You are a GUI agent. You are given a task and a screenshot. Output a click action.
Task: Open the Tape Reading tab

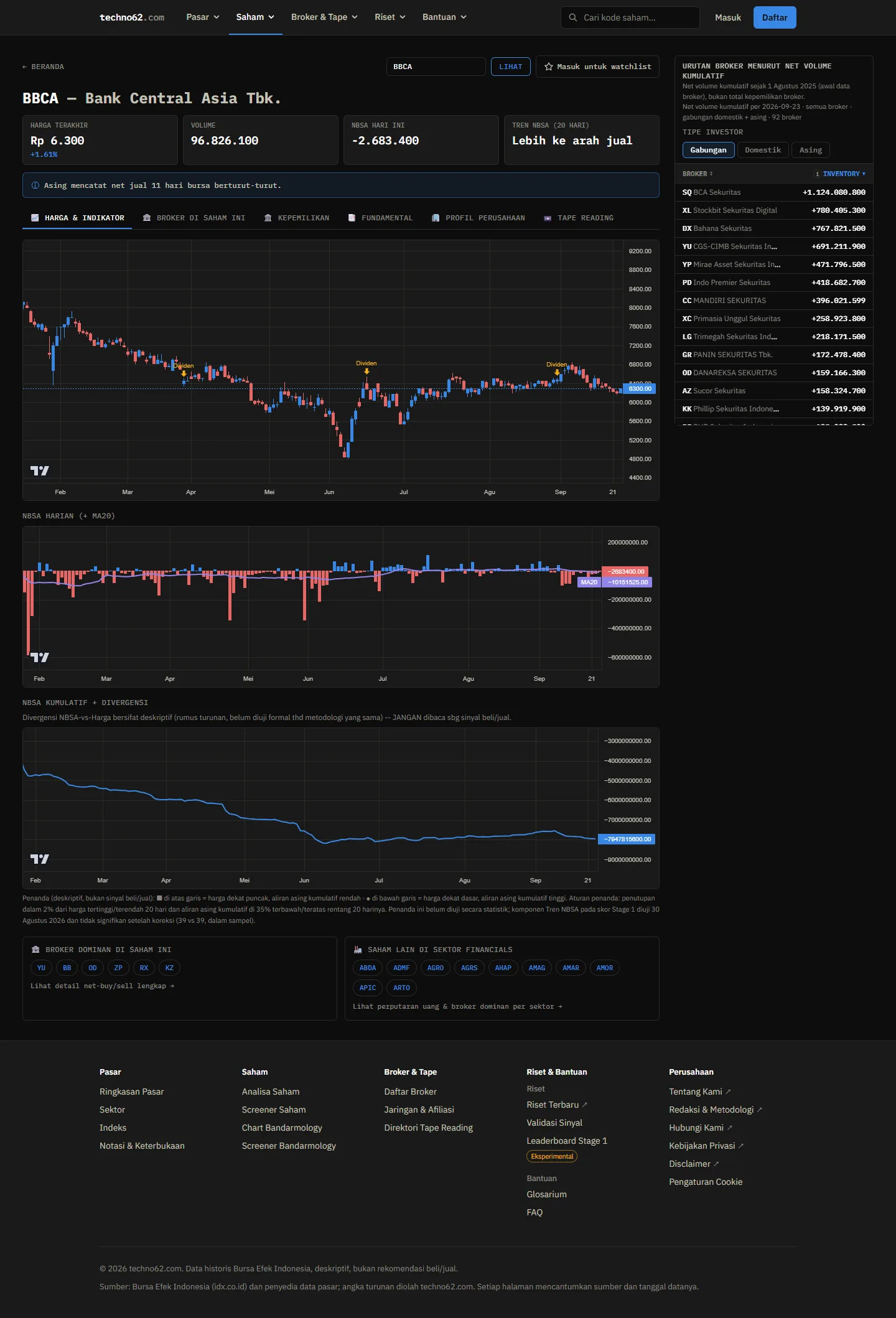pyautogui.click(x=579, y=218)
